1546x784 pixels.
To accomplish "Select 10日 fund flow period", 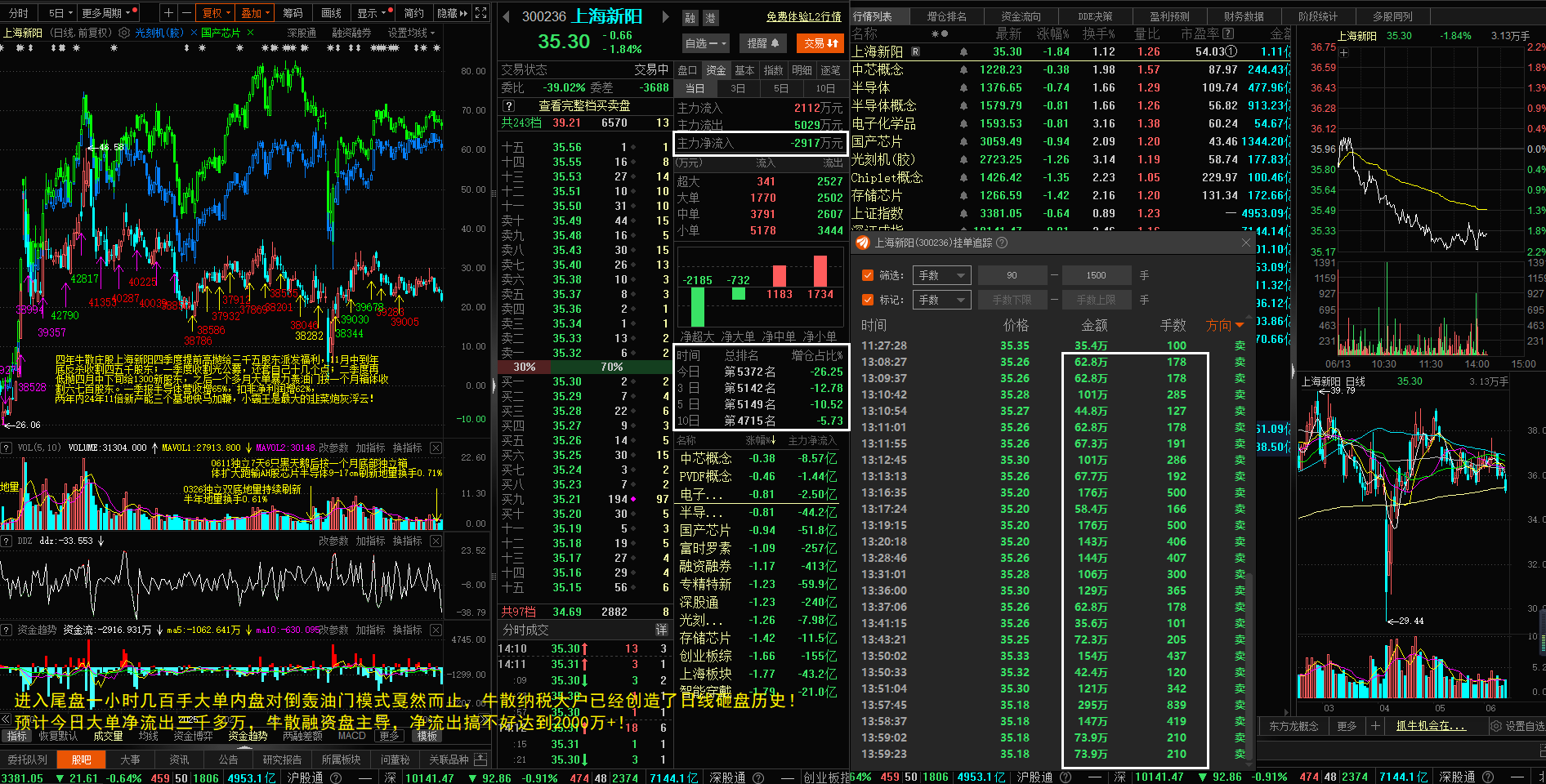I will click(825, 88).
